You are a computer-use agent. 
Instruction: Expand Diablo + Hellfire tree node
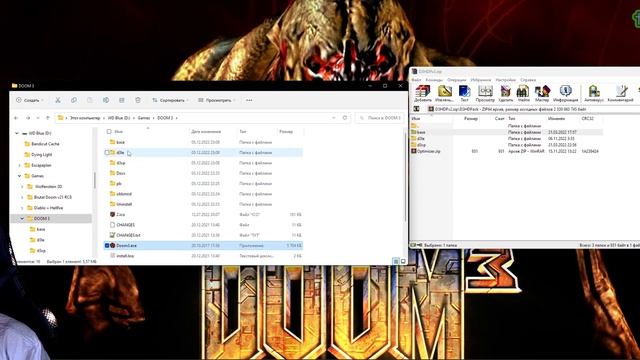tap(22, 208)
